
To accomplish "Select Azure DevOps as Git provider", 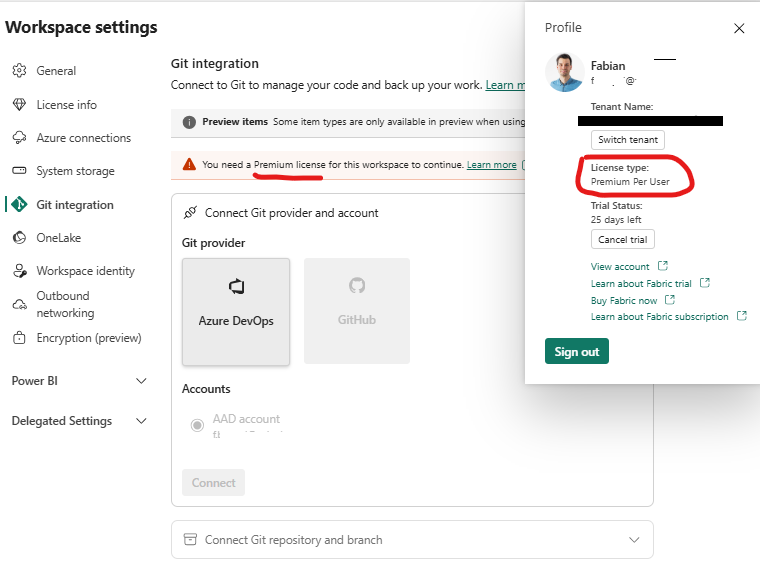I will click(x=236, y=312).
